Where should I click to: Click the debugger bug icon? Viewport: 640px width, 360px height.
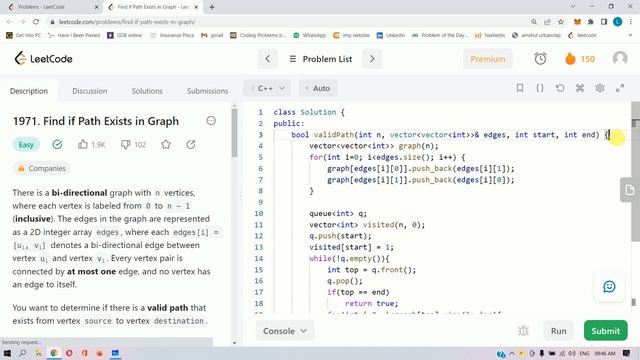(523, 331)
